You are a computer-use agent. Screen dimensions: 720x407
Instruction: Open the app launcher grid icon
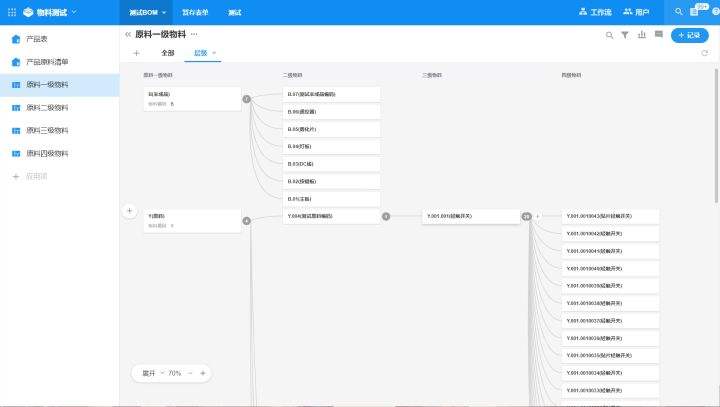pos(12,12)
